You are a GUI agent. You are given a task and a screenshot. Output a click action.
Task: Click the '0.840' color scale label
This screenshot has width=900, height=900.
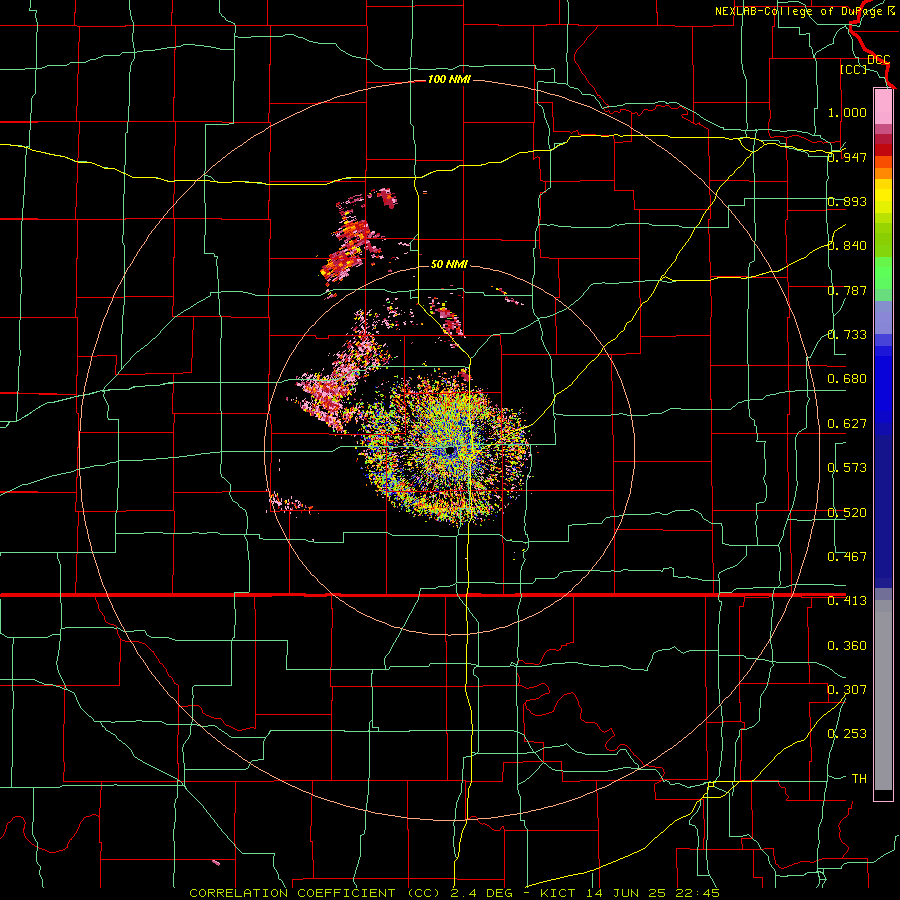pyautogui.click(x=847, y=245)
